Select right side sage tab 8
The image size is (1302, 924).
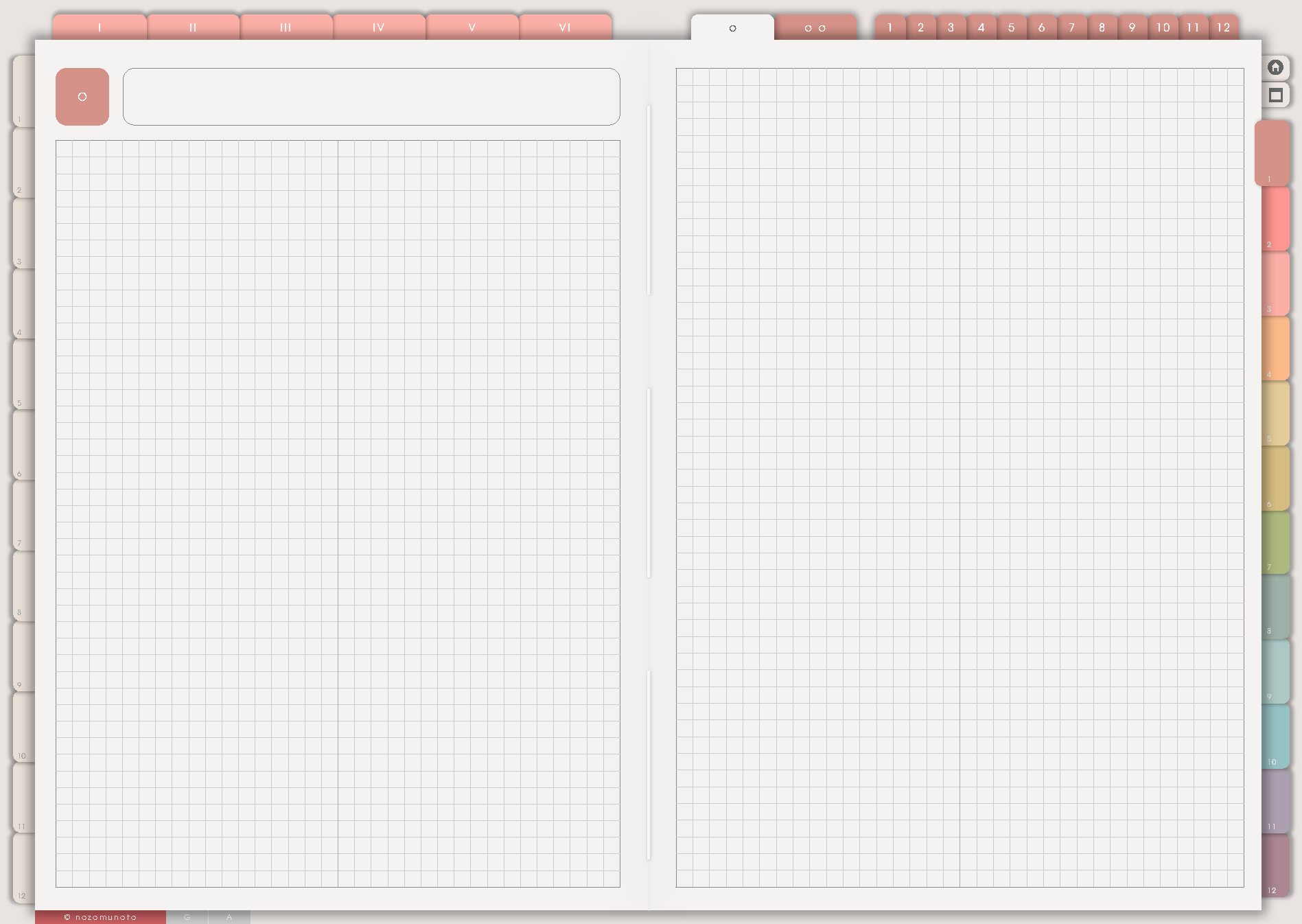(x=1276, y=607)
